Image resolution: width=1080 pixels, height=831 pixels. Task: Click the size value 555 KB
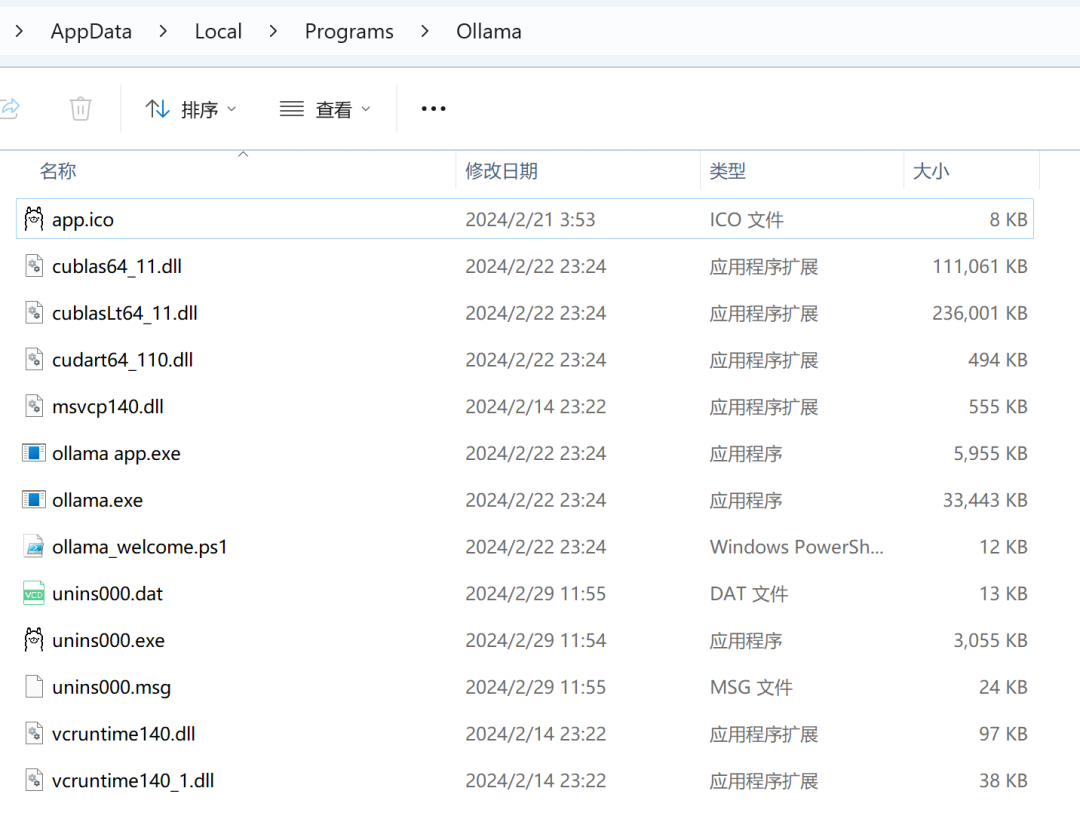[x=998, y=407]
